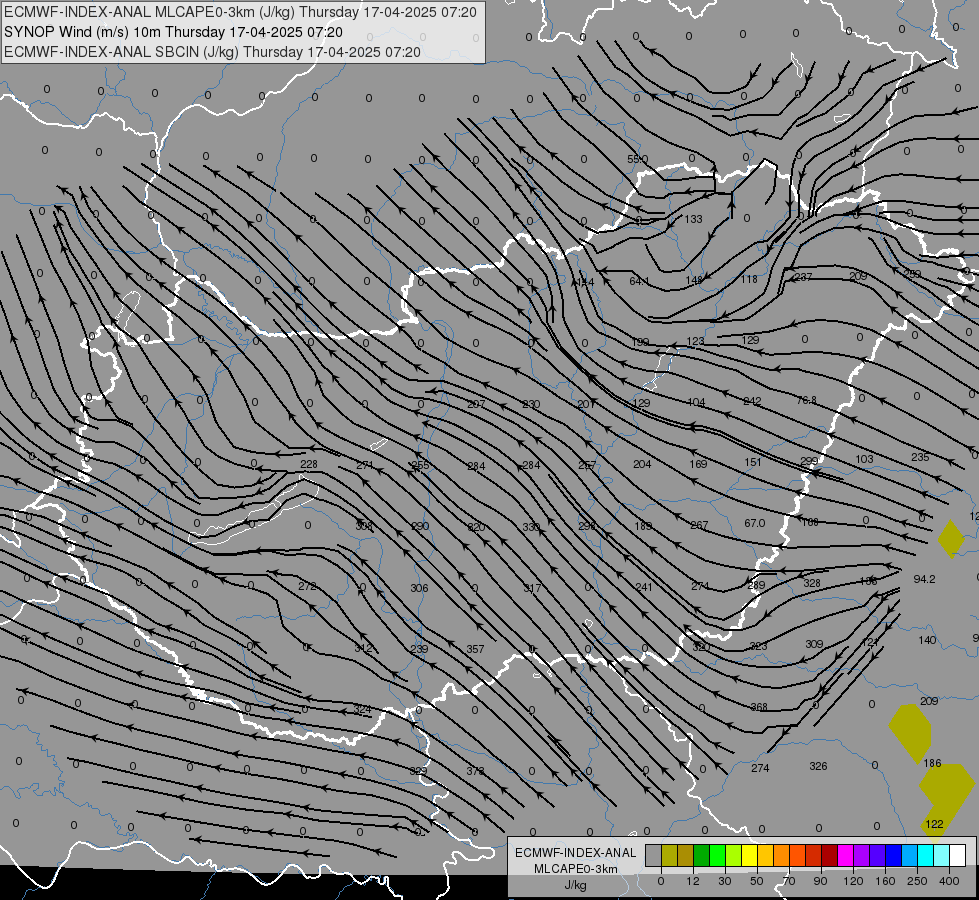Click the olive diamond CAPE patch near 94.2

(x=951, y=539)
